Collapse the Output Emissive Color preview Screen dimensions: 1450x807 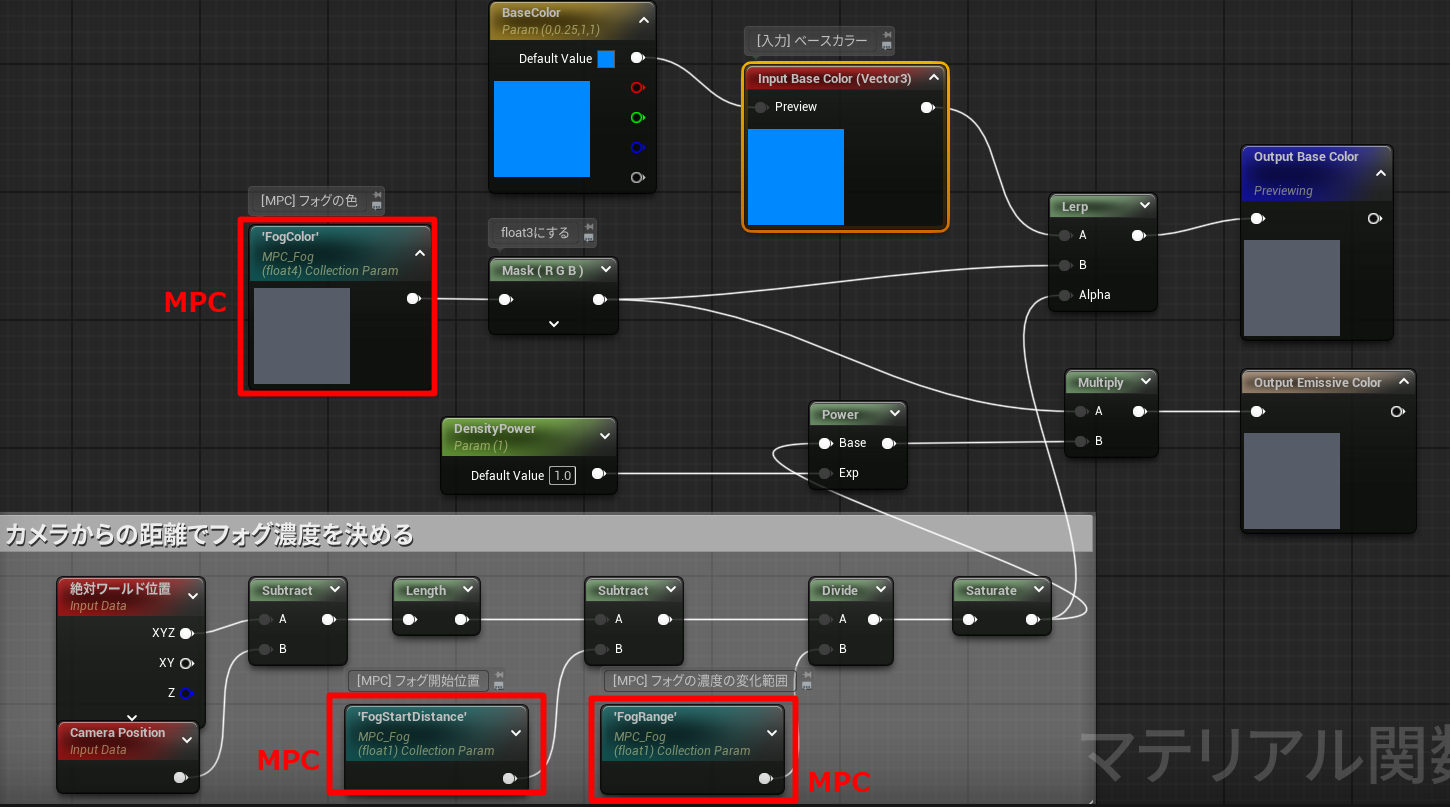pos(1404,382)
